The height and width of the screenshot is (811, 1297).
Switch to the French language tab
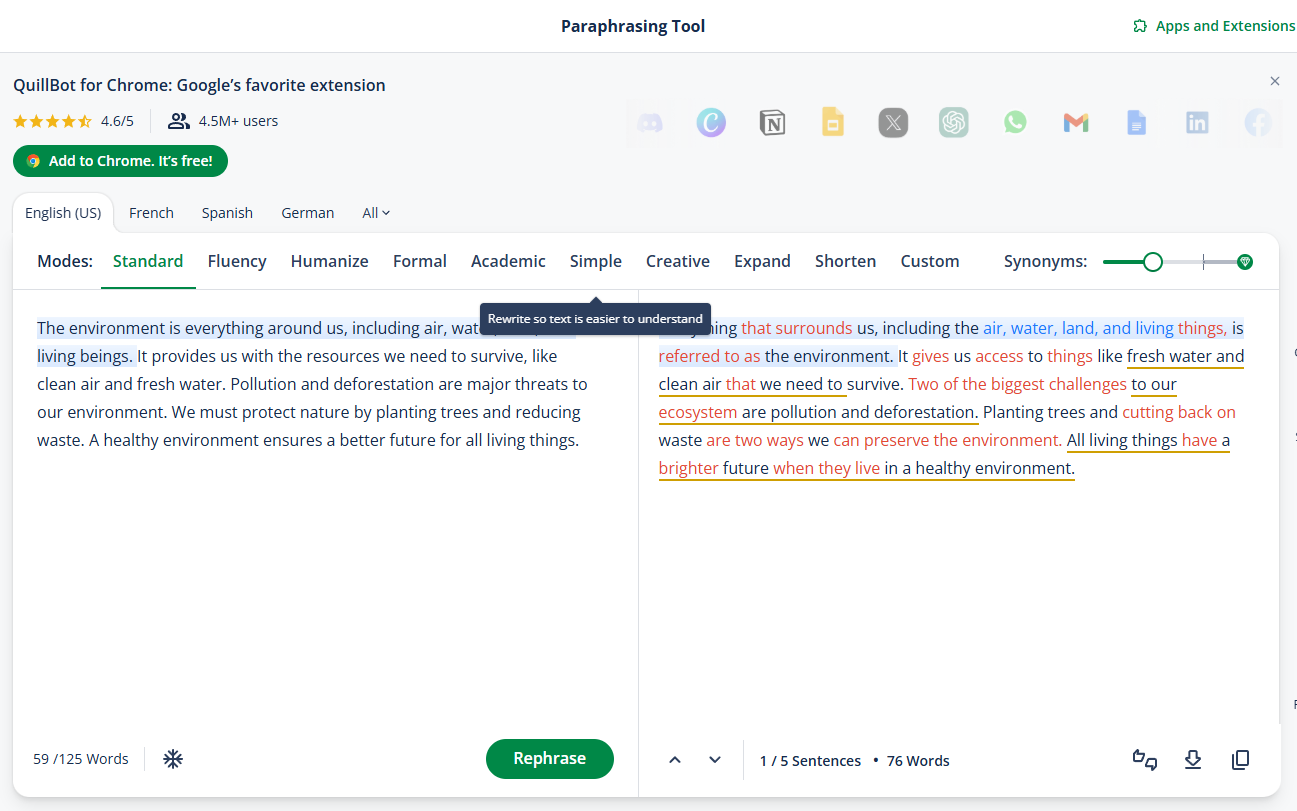pyautogui.click(x=151, y=213)
